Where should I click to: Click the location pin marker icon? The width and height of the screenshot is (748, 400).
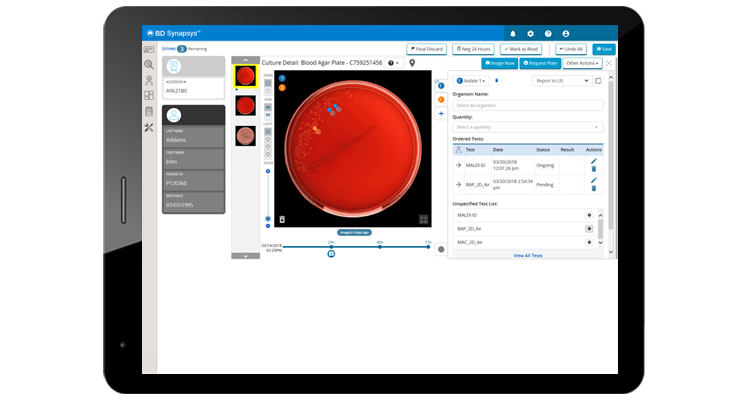[x=412, y=63]
